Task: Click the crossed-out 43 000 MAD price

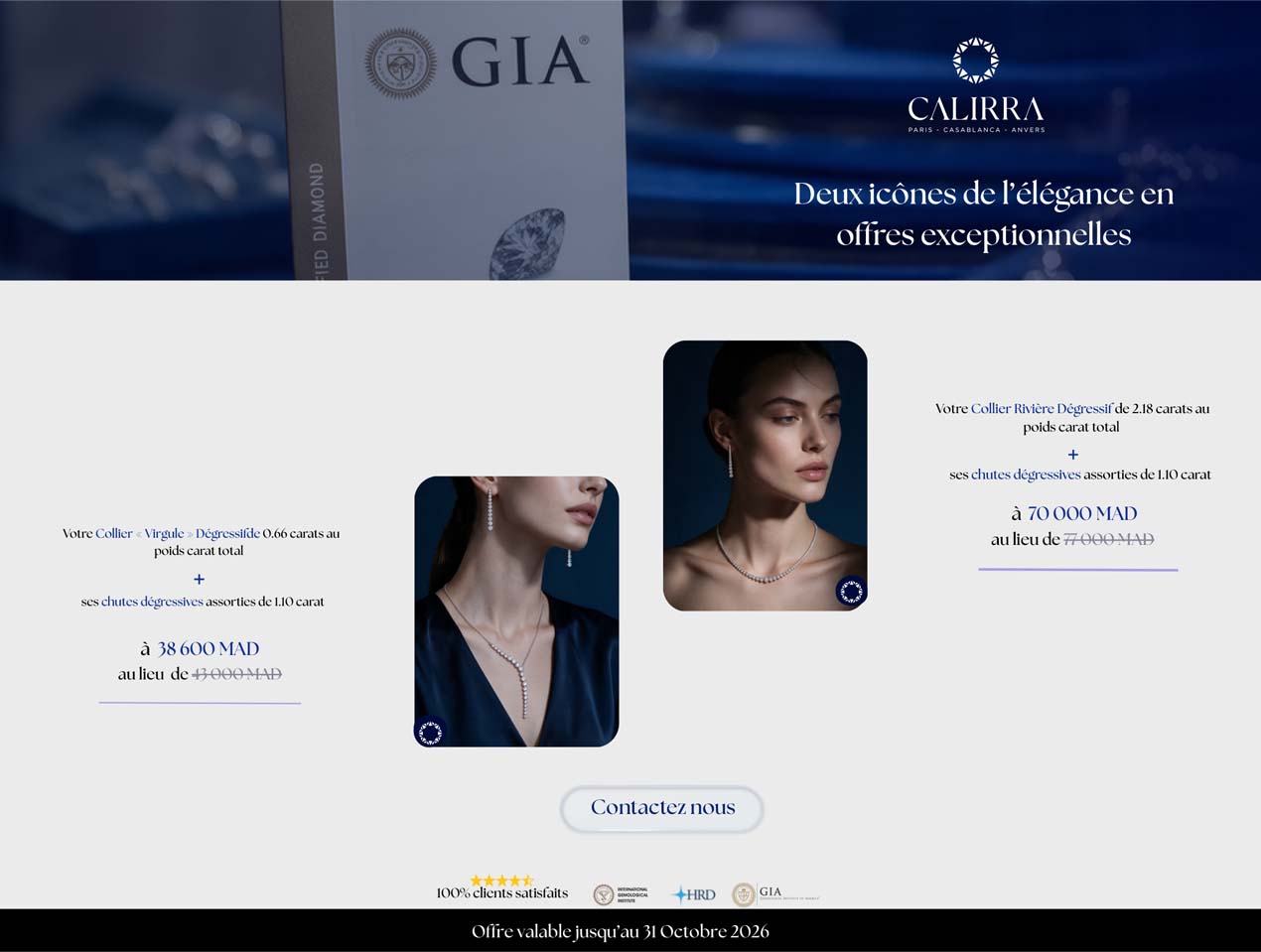Action: [236, 674]
